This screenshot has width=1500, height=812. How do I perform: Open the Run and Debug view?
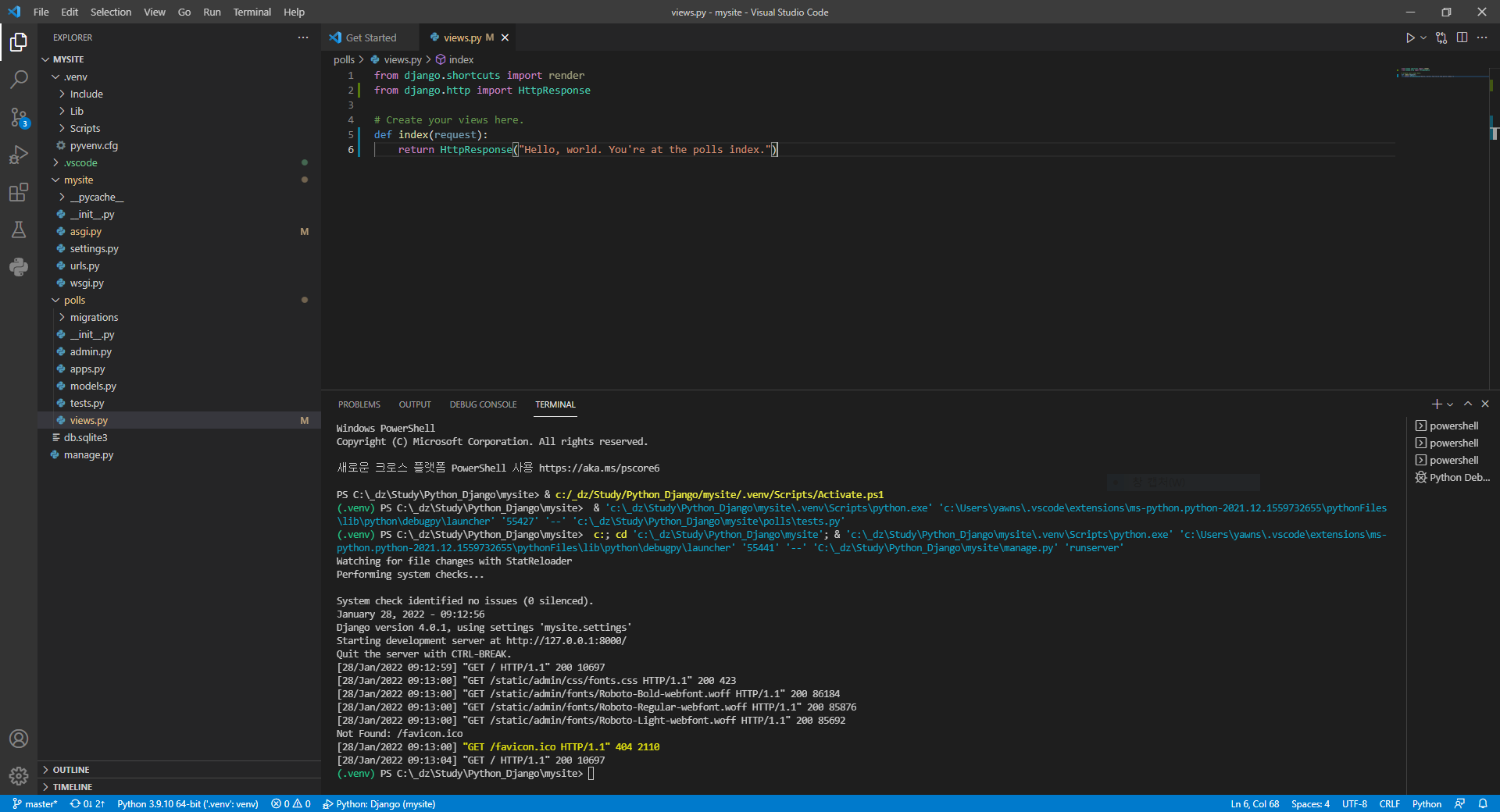tap(19, 155)
